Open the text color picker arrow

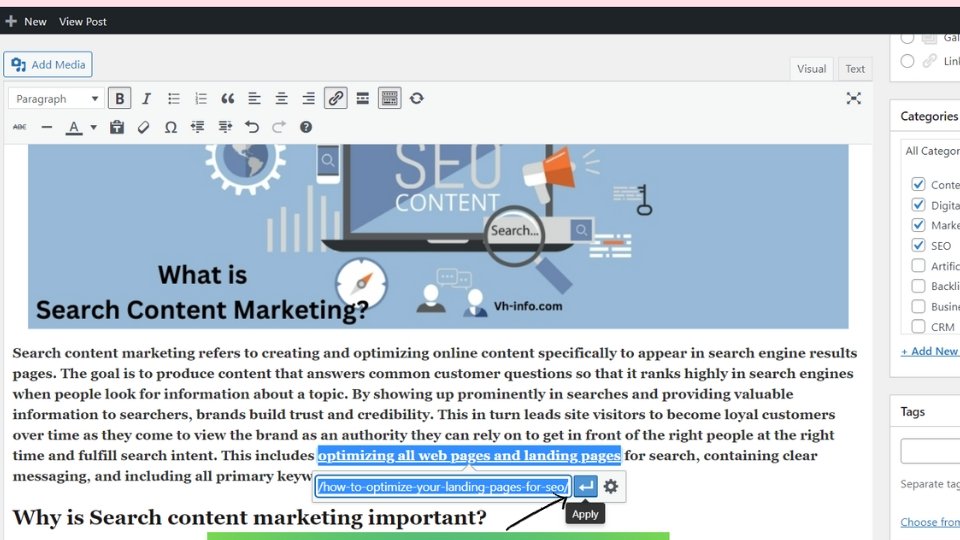[94, 127]
